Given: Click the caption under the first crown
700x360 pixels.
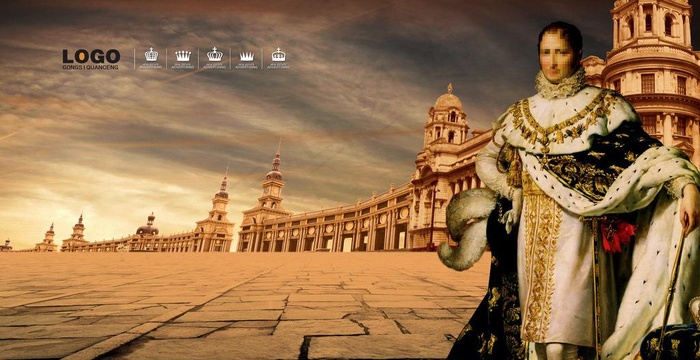Looking at the screenshot, I should coord(151,67).
